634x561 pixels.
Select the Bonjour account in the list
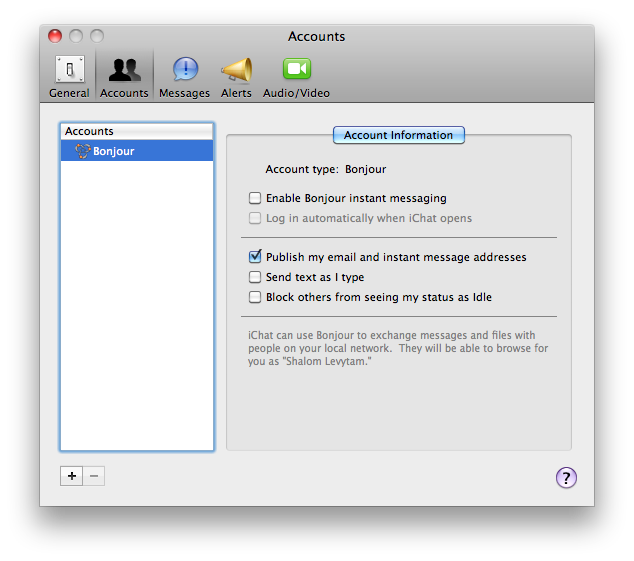click(x=137, y=151)
